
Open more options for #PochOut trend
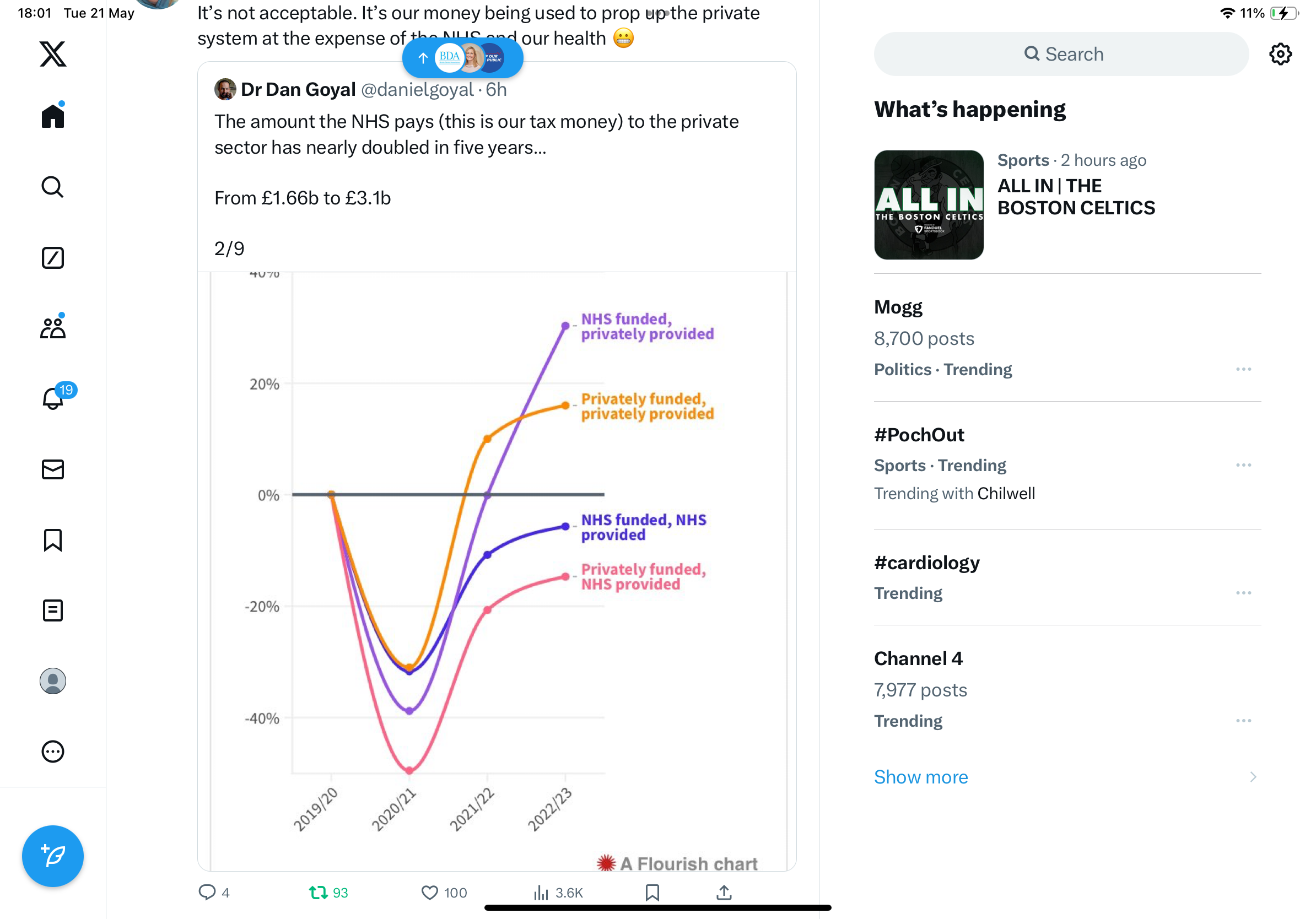coord(1243,464)
